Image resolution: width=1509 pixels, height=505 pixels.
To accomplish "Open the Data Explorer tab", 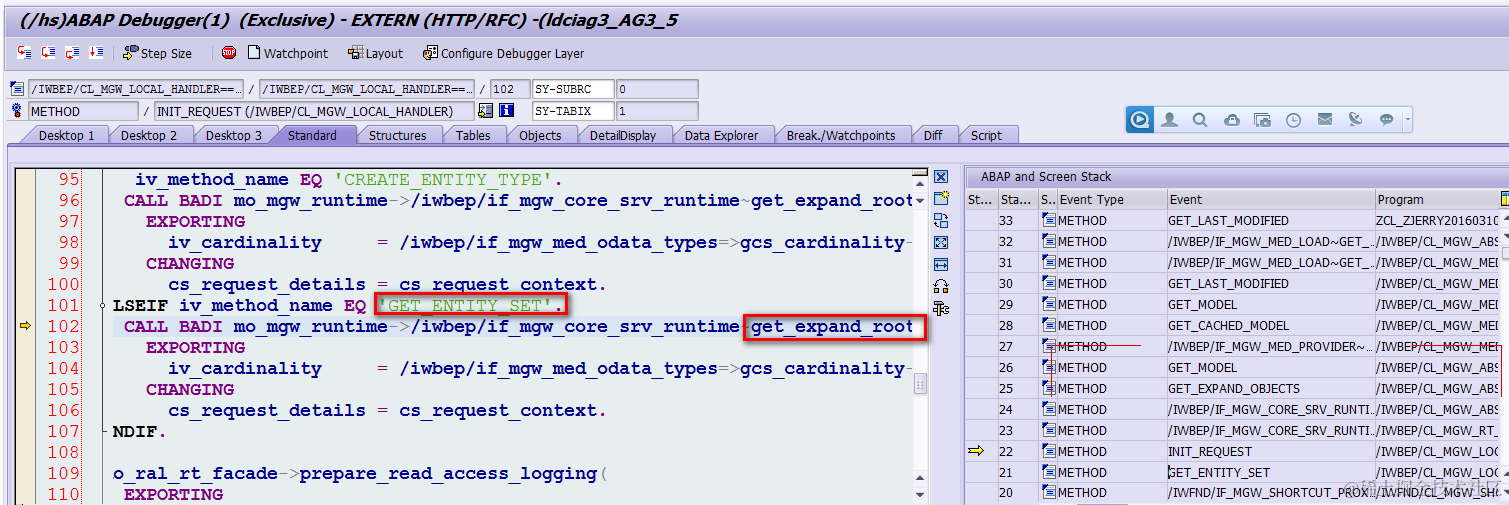I will 721,135.
